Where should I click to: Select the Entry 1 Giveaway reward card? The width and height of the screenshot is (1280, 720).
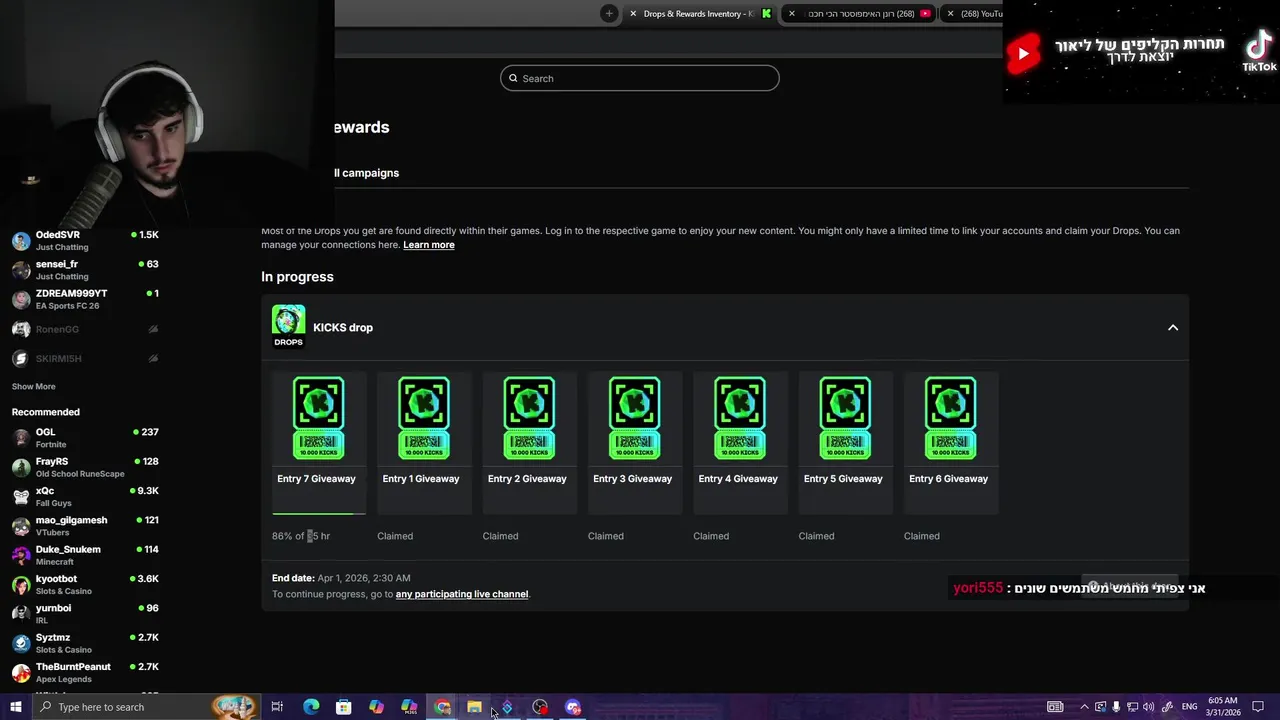(424, 443)
